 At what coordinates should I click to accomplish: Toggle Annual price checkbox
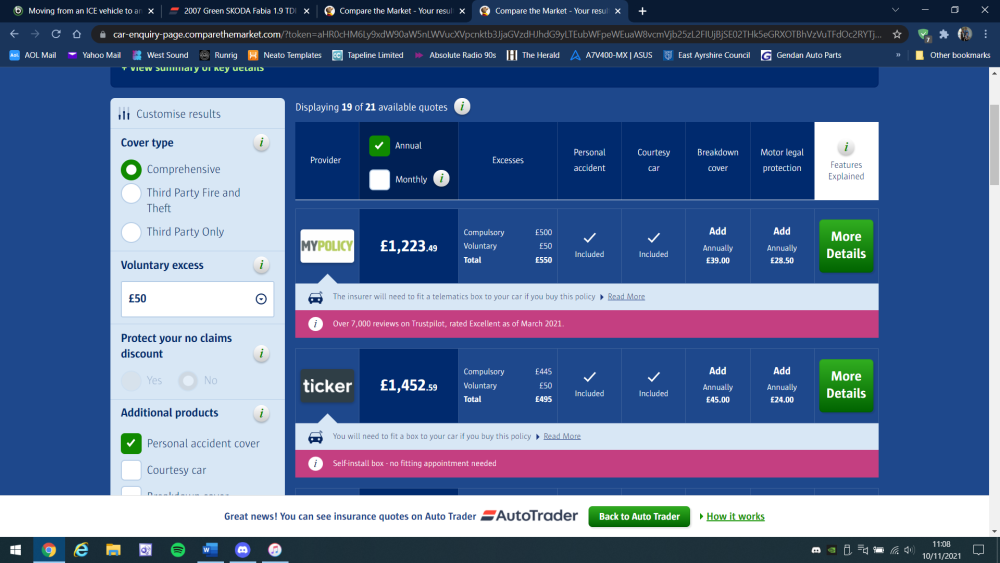379,145
